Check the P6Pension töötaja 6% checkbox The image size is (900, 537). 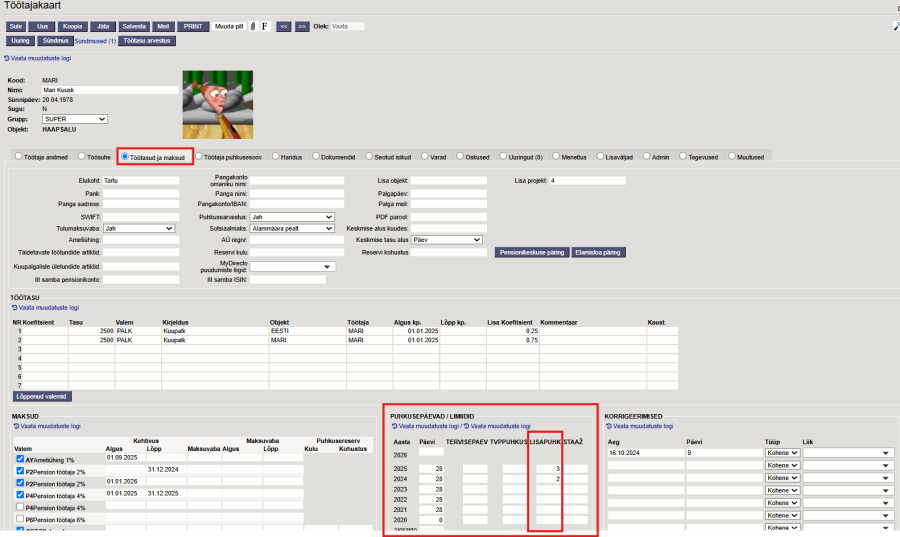pos(19,520)
